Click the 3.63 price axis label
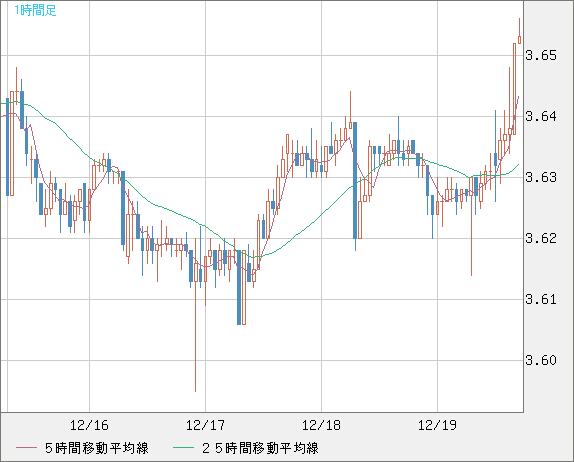Viewport: 574px width, 462px height. click(541, 178)
